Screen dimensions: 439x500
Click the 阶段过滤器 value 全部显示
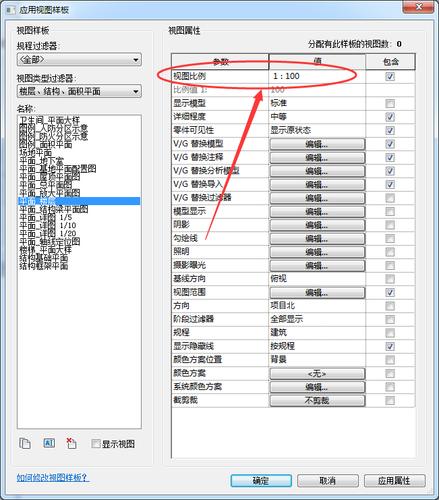287,319
